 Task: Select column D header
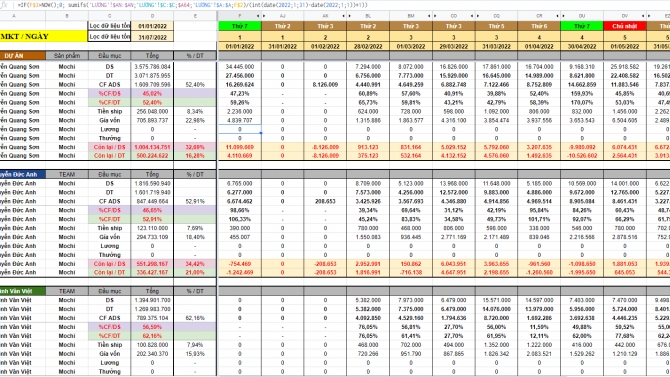click(152, 16)
